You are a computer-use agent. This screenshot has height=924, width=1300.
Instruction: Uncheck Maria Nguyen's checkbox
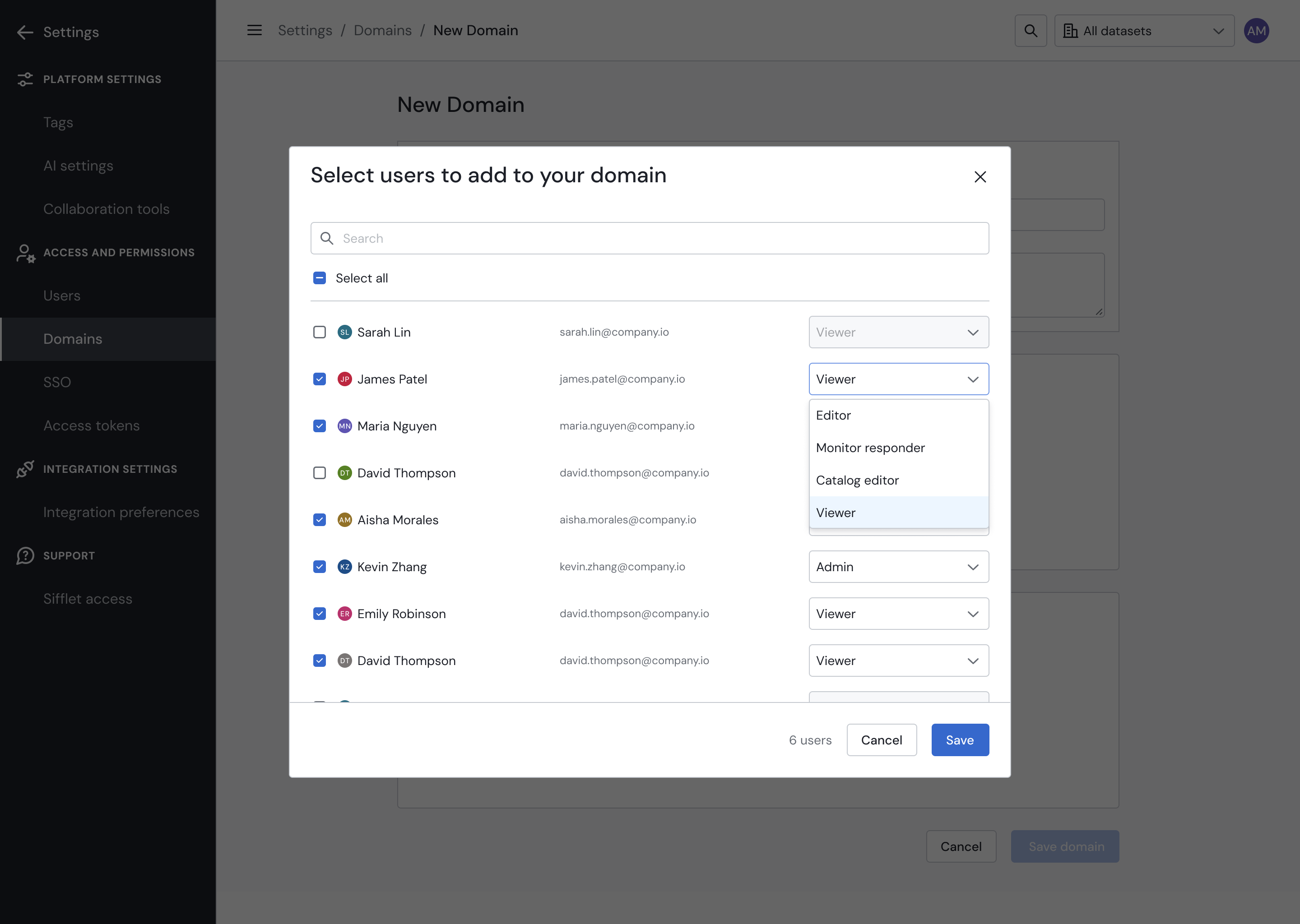319,426
